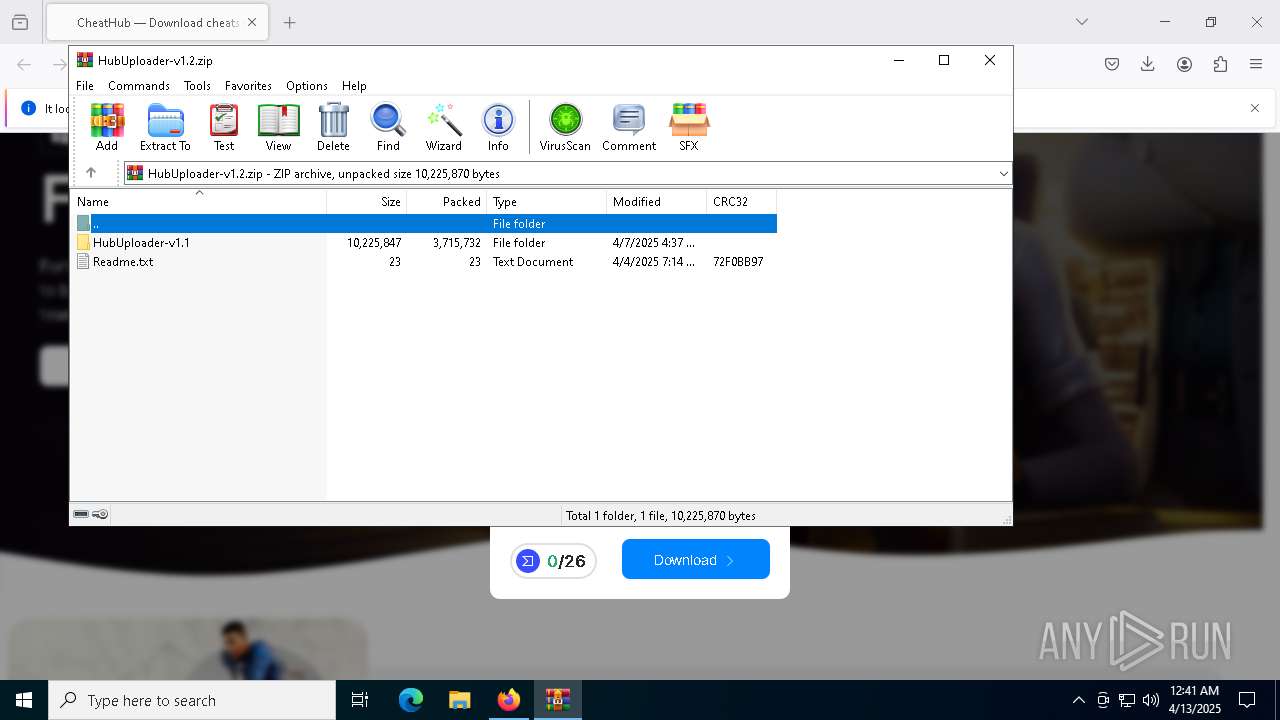
Task: Open the View tool with book icon
Action: pyautogui.click(x=278, y=127)
